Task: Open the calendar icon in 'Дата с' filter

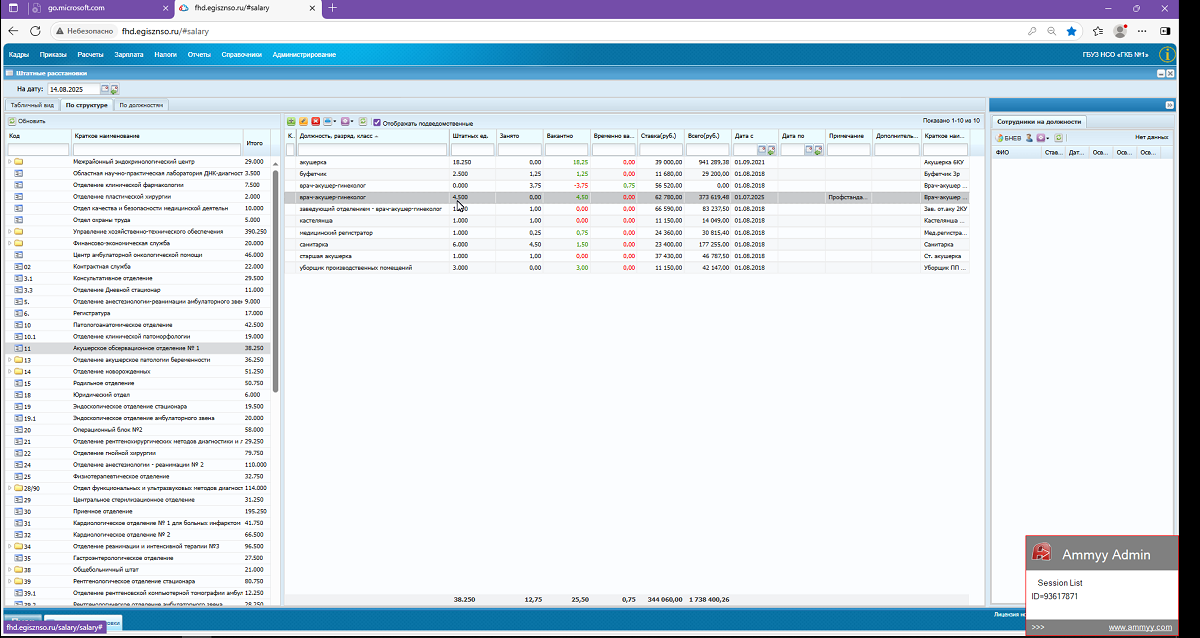Action: [x=762, y=150]
